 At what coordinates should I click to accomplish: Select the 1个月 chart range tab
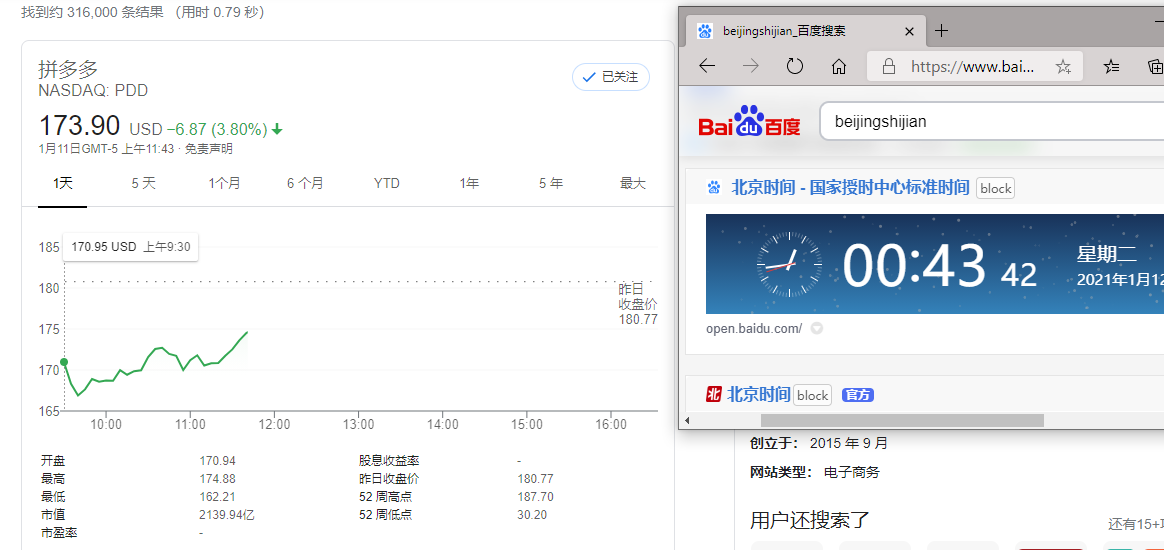point(224,183)
